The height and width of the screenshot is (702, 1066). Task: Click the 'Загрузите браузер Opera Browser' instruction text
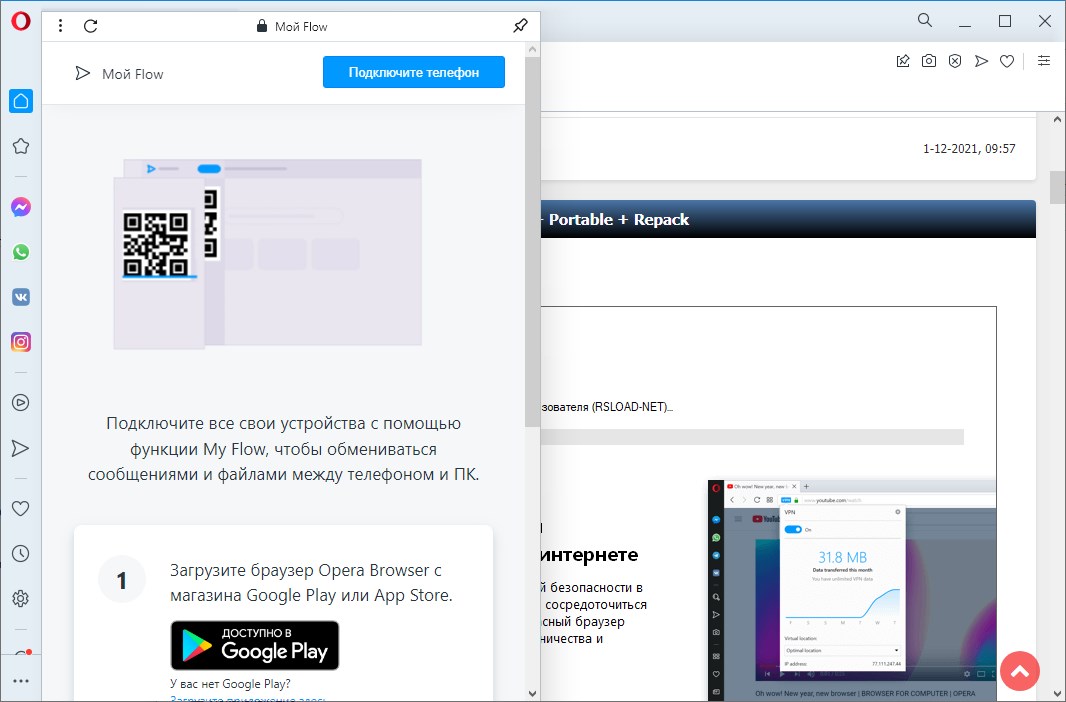click(x=311, y=582)
